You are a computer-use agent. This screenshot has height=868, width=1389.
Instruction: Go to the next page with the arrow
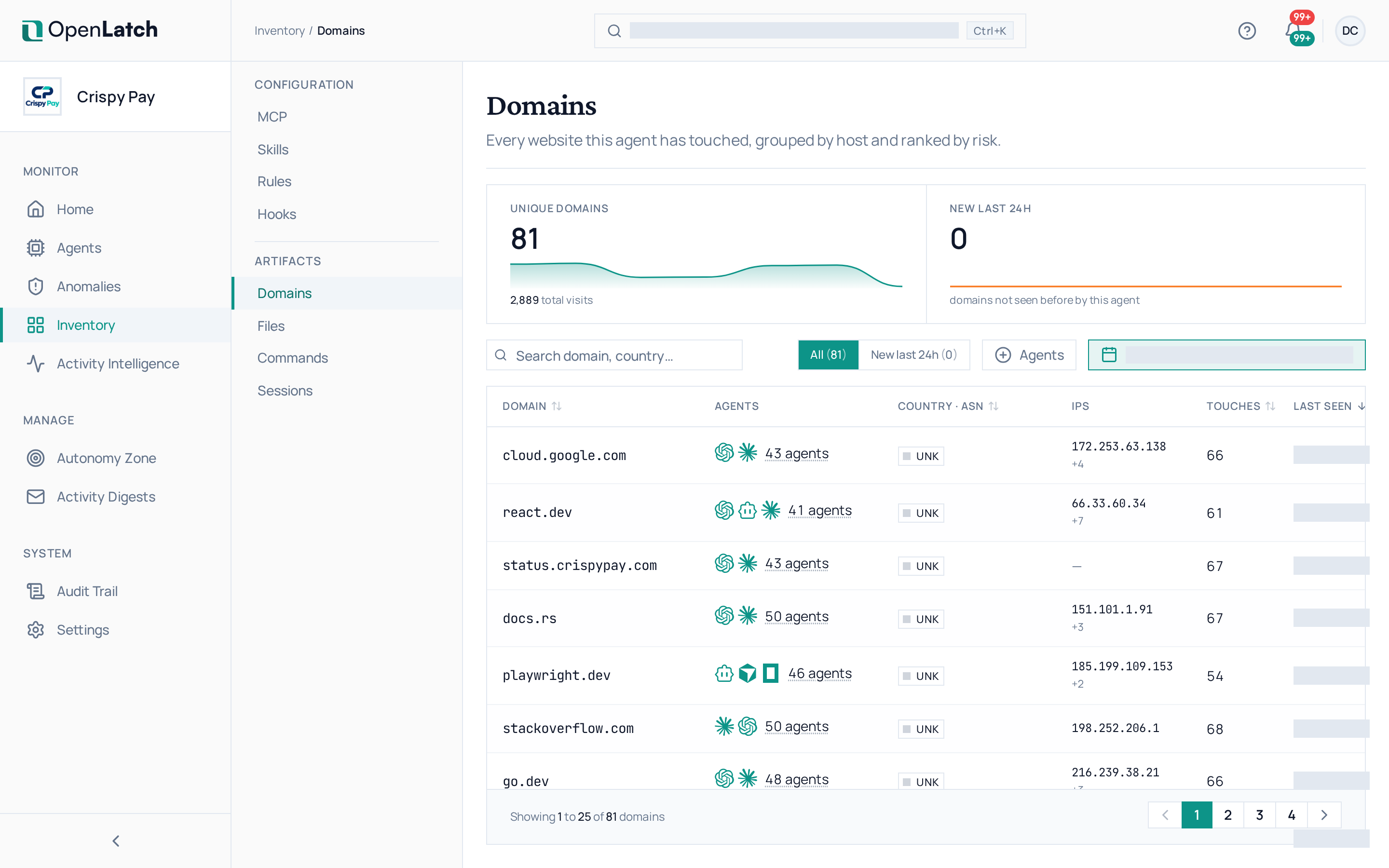1323,815
